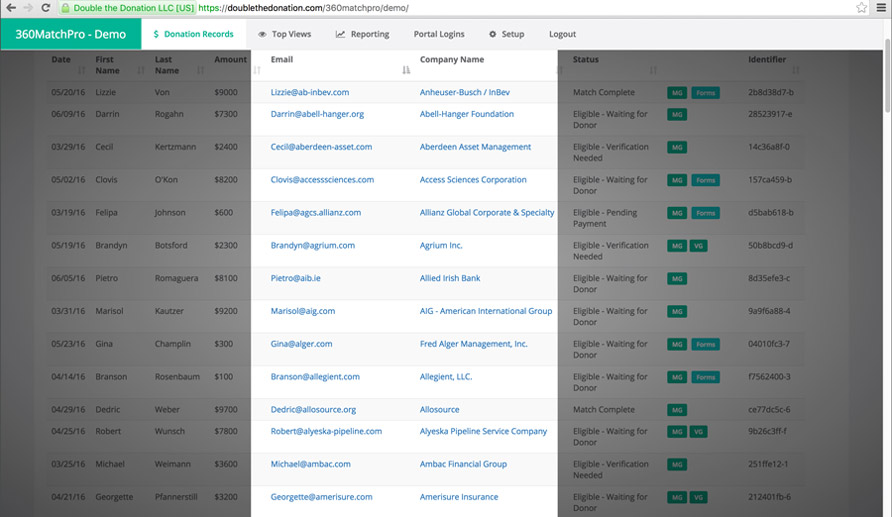Open Access Sciences Corporation link
This screenshot has height=517, width=892.
[473, 180]
